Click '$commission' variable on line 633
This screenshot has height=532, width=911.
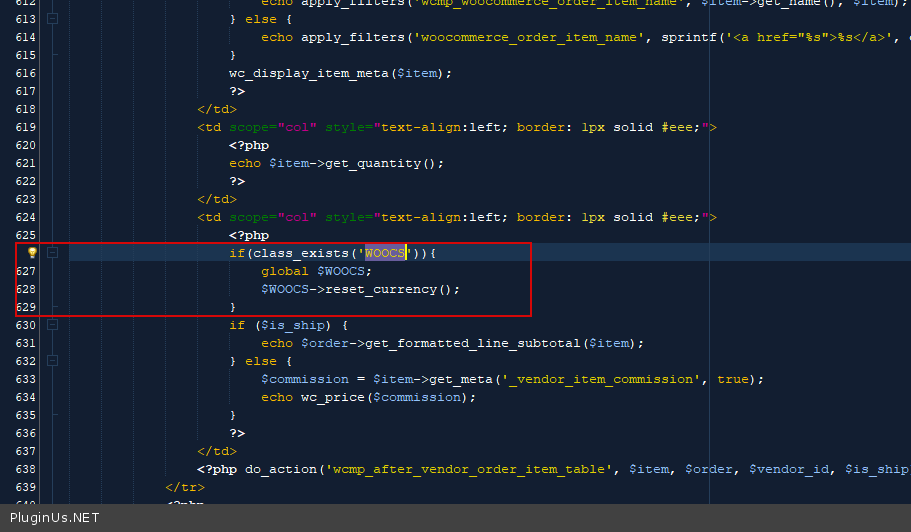point(305,379)
